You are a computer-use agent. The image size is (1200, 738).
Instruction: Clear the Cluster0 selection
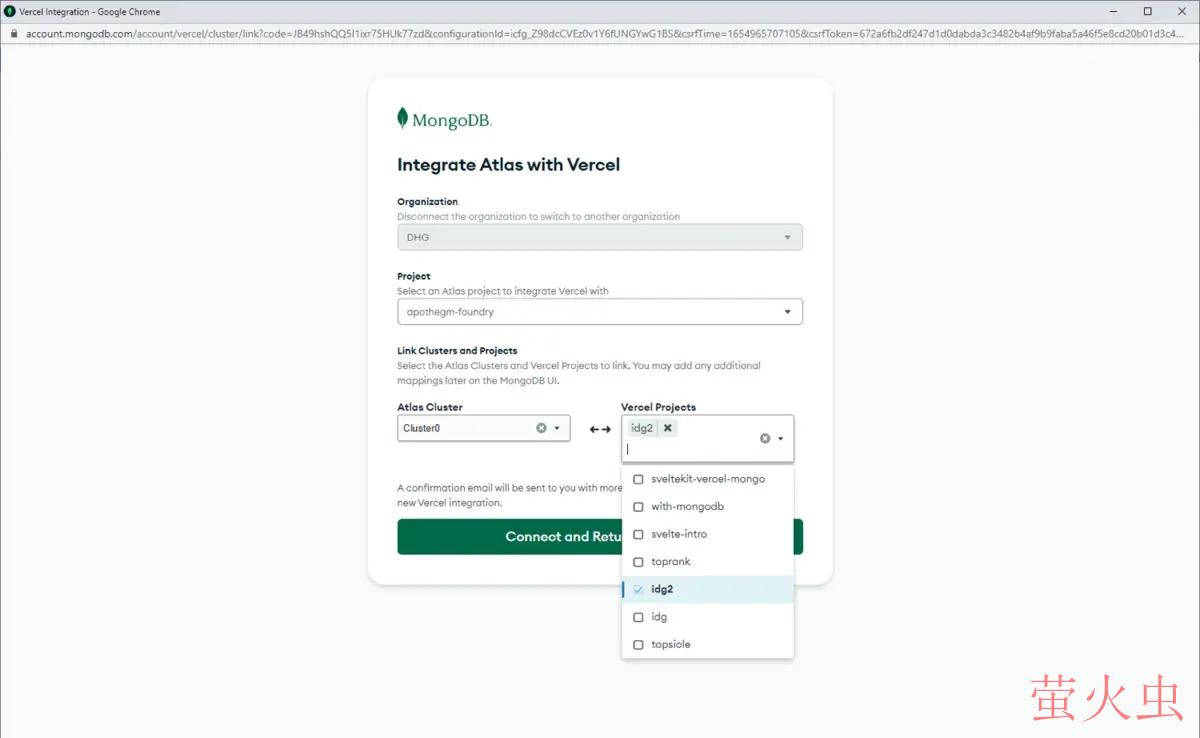pyautogui.click(x=541, y=428)
